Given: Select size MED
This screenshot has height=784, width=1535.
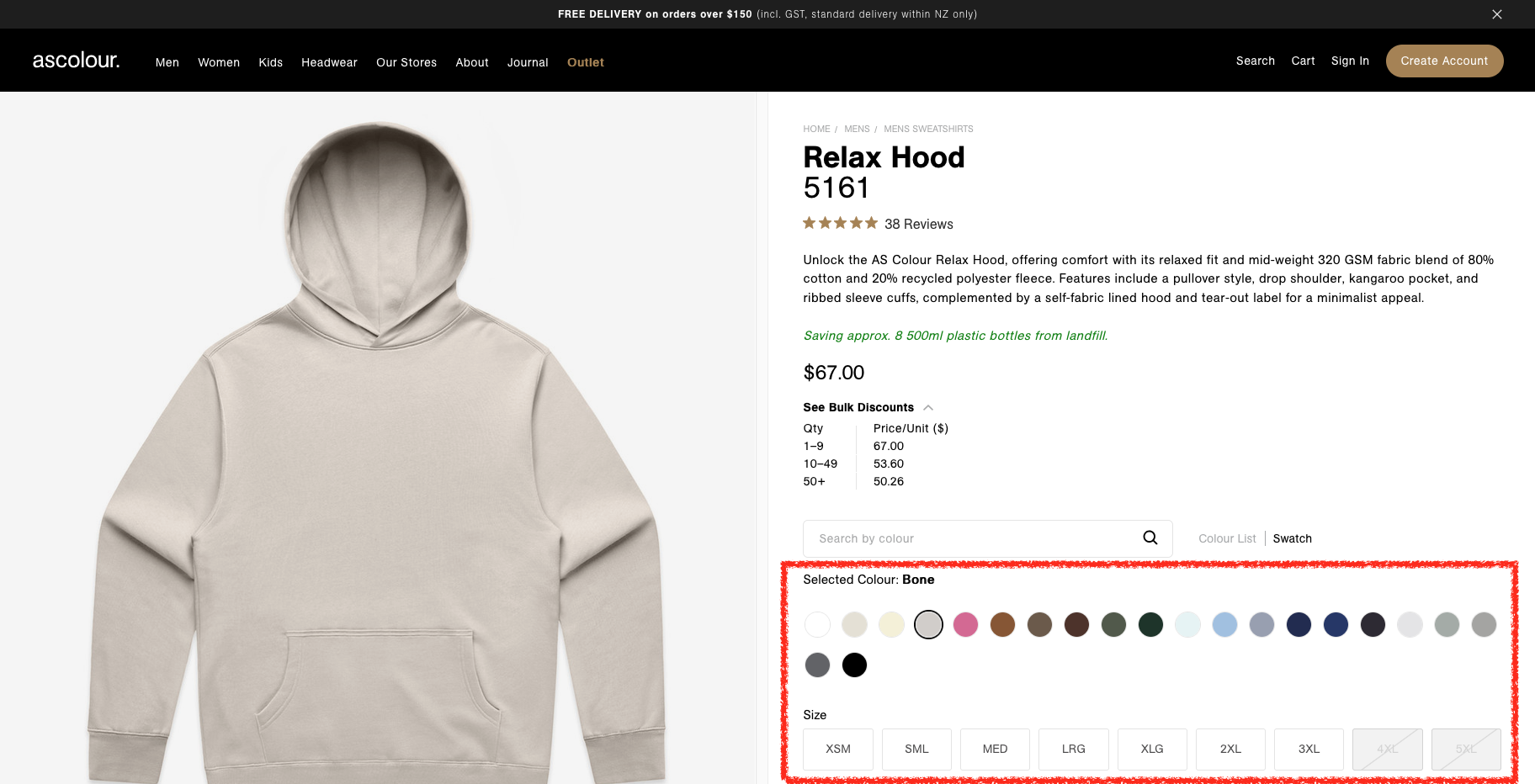Looking at the screenshot, I should [995, 749].
